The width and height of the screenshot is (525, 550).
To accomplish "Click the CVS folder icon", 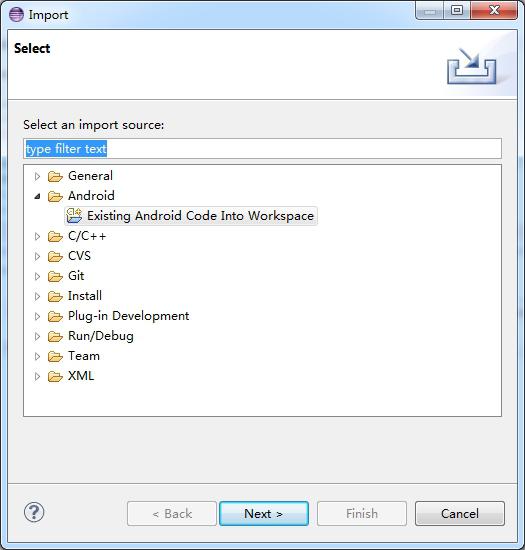I will coord(55,256).
